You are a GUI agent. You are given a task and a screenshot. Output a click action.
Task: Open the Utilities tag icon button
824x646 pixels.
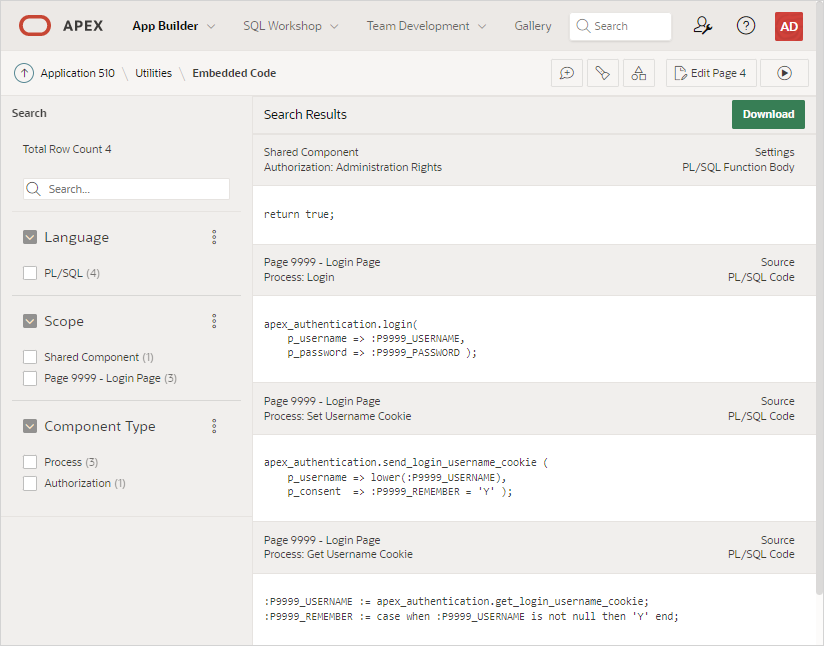(x=602, y=73)
